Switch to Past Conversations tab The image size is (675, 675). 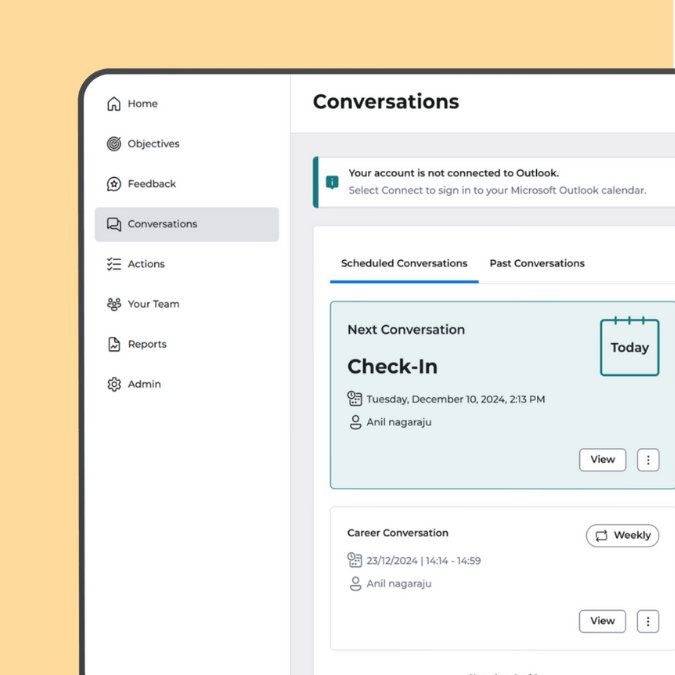pyautogui.click(x=537, y=263)
